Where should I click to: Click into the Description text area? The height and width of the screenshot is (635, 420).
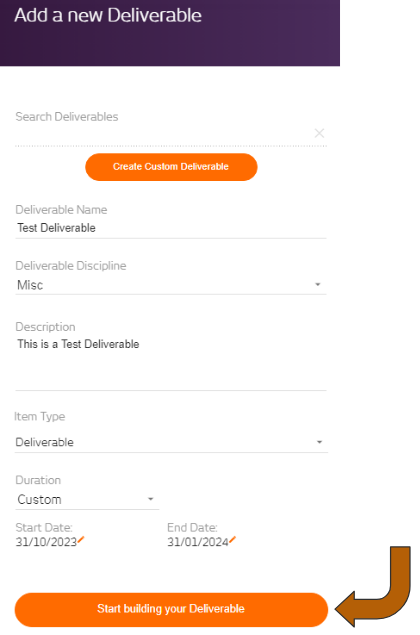tap(171, 362)
